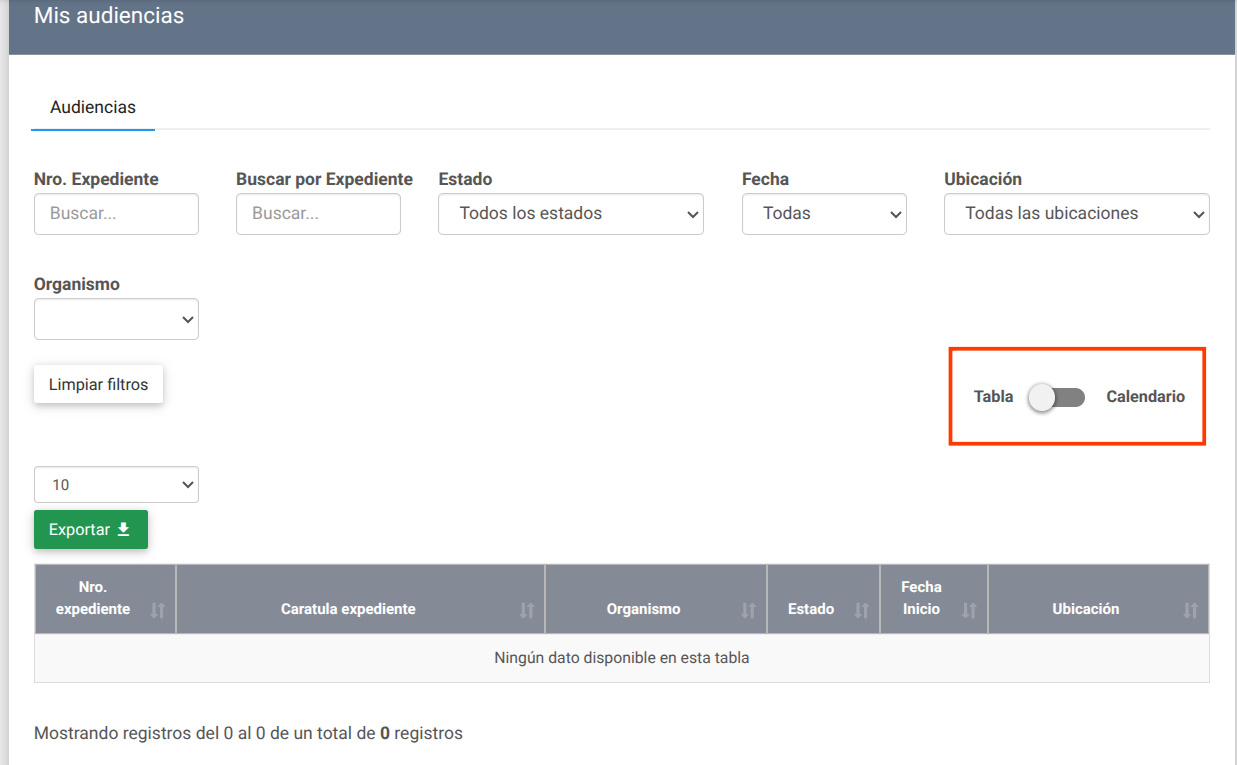Click download icon on Exportar button
The height and width of the screenshot is (765, 1237).
(x=124, y=530)
